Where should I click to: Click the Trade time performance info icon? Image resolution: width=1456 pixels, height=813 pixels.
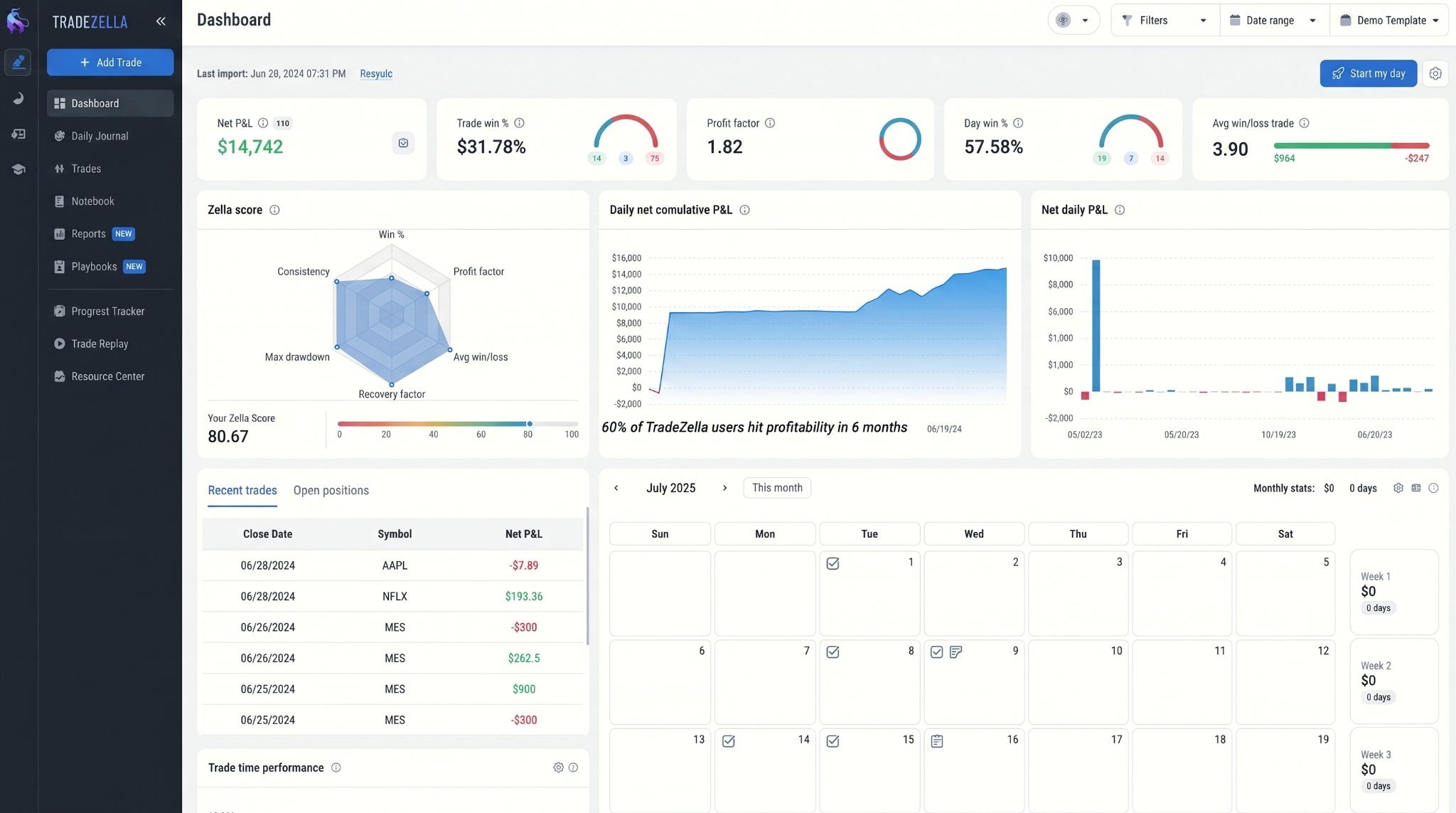coord(336,767)
